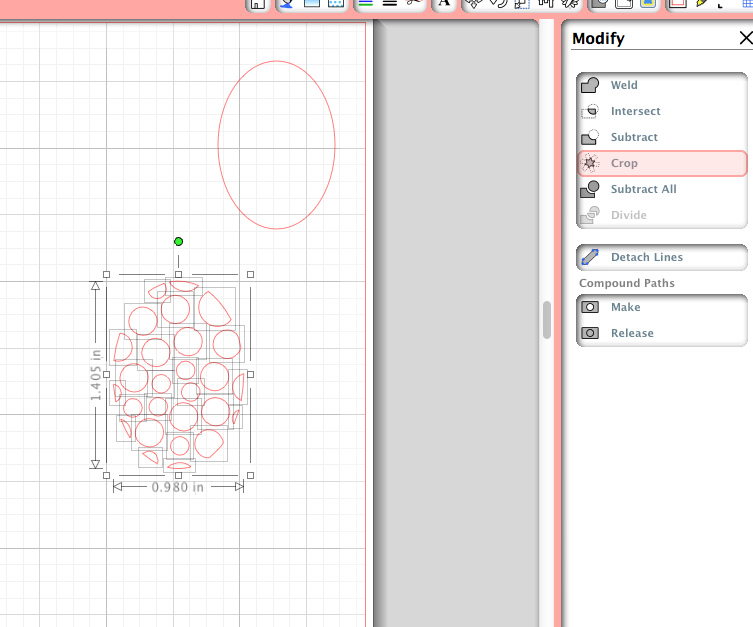Close the Modify panel
Screen dimensions: 753x627
click(x=746, y=38)
